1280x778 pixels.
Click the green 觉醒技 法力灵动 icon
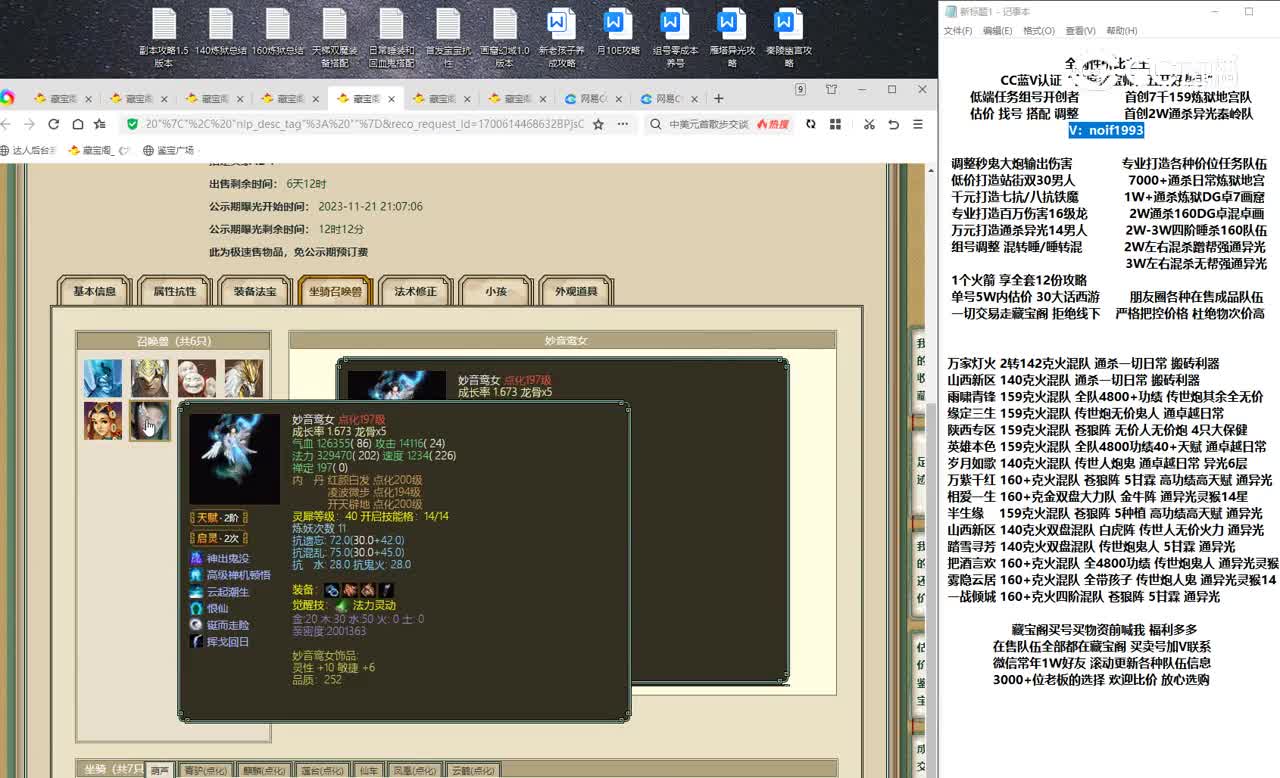click(342, 606)
